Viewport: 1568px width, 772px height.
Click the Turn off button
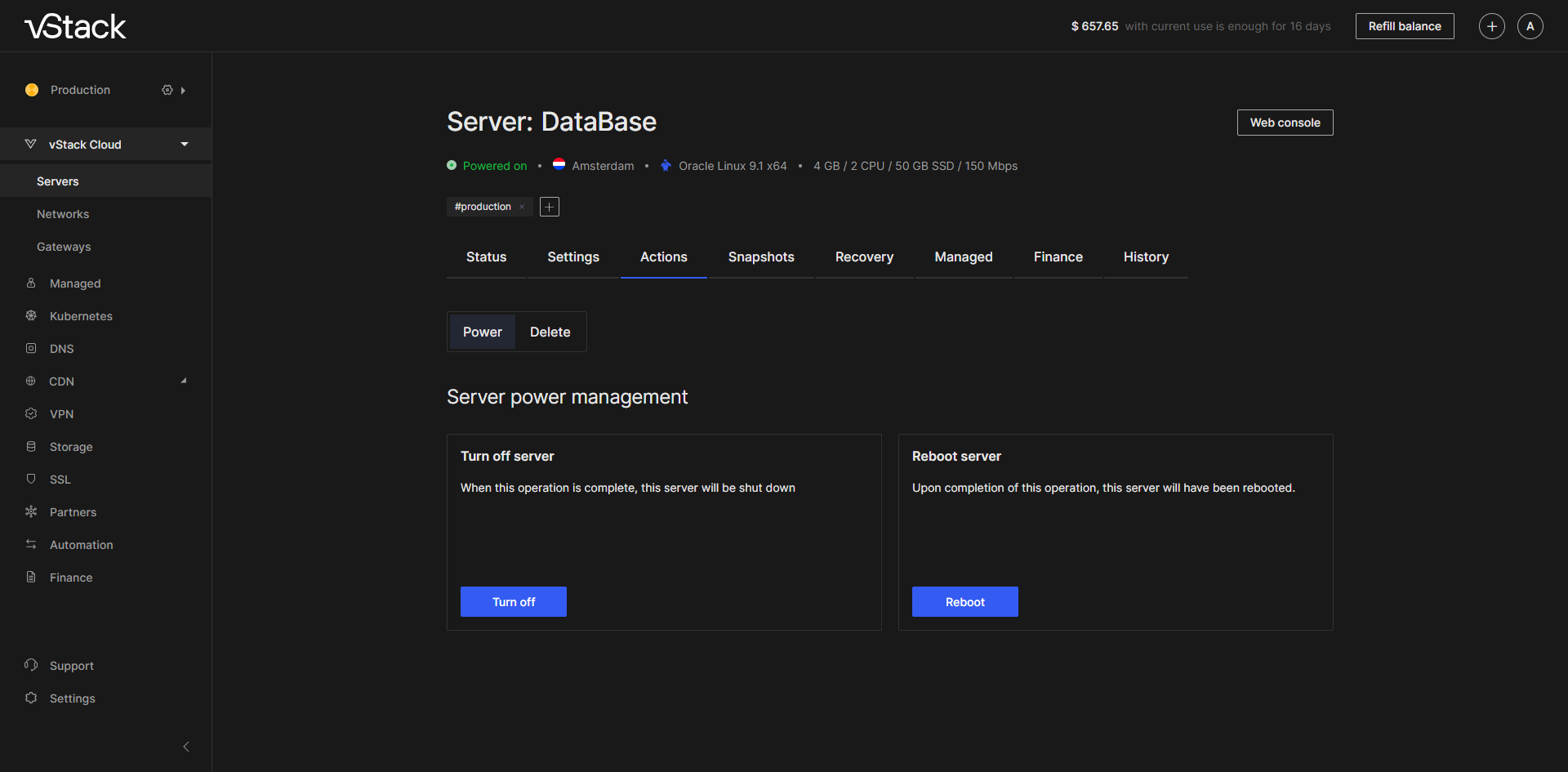tap(514, 601)
